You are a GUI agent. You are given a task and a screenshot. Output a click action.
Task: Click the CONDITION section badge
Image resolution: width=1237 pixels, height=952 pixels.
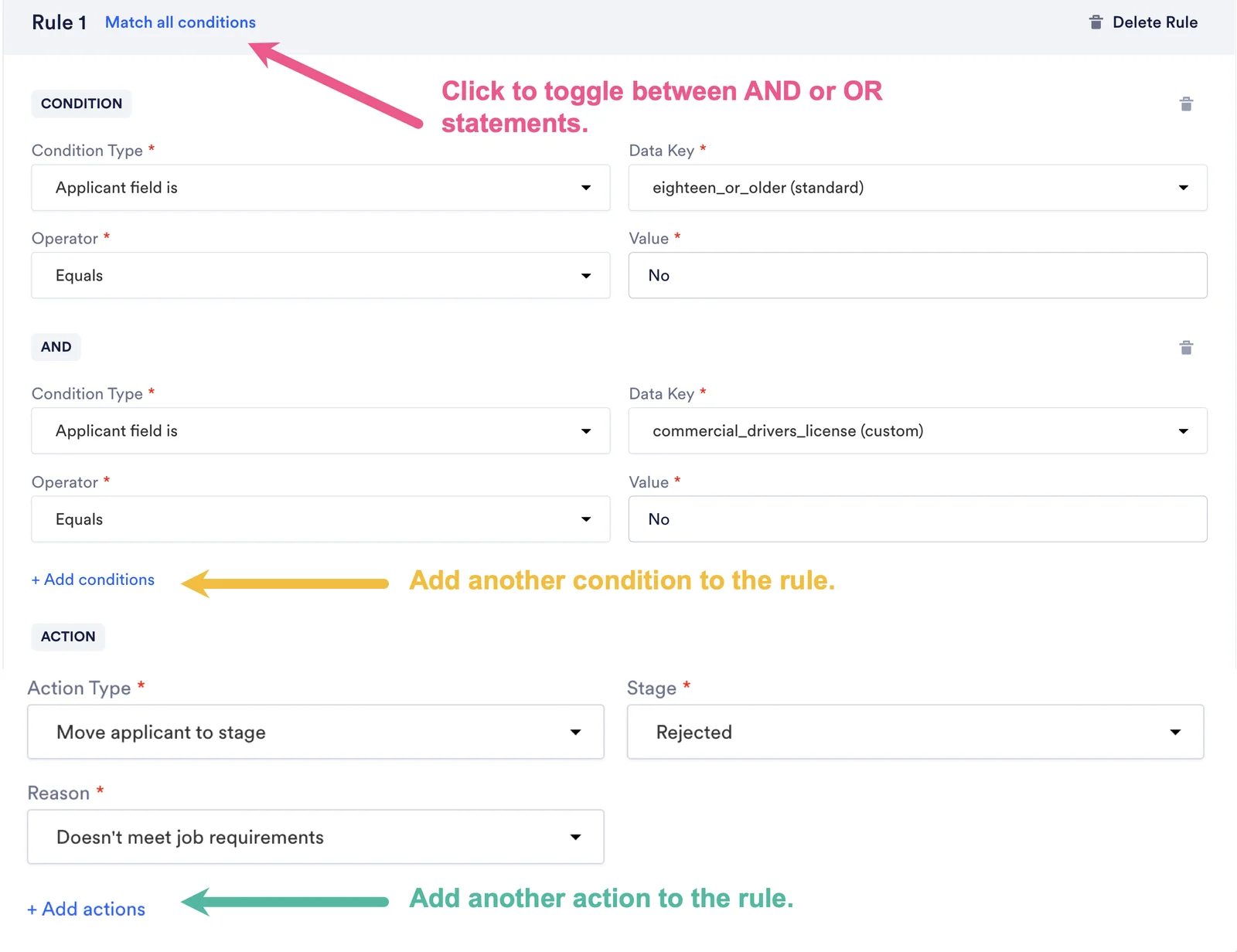click(x=81, y=104)
